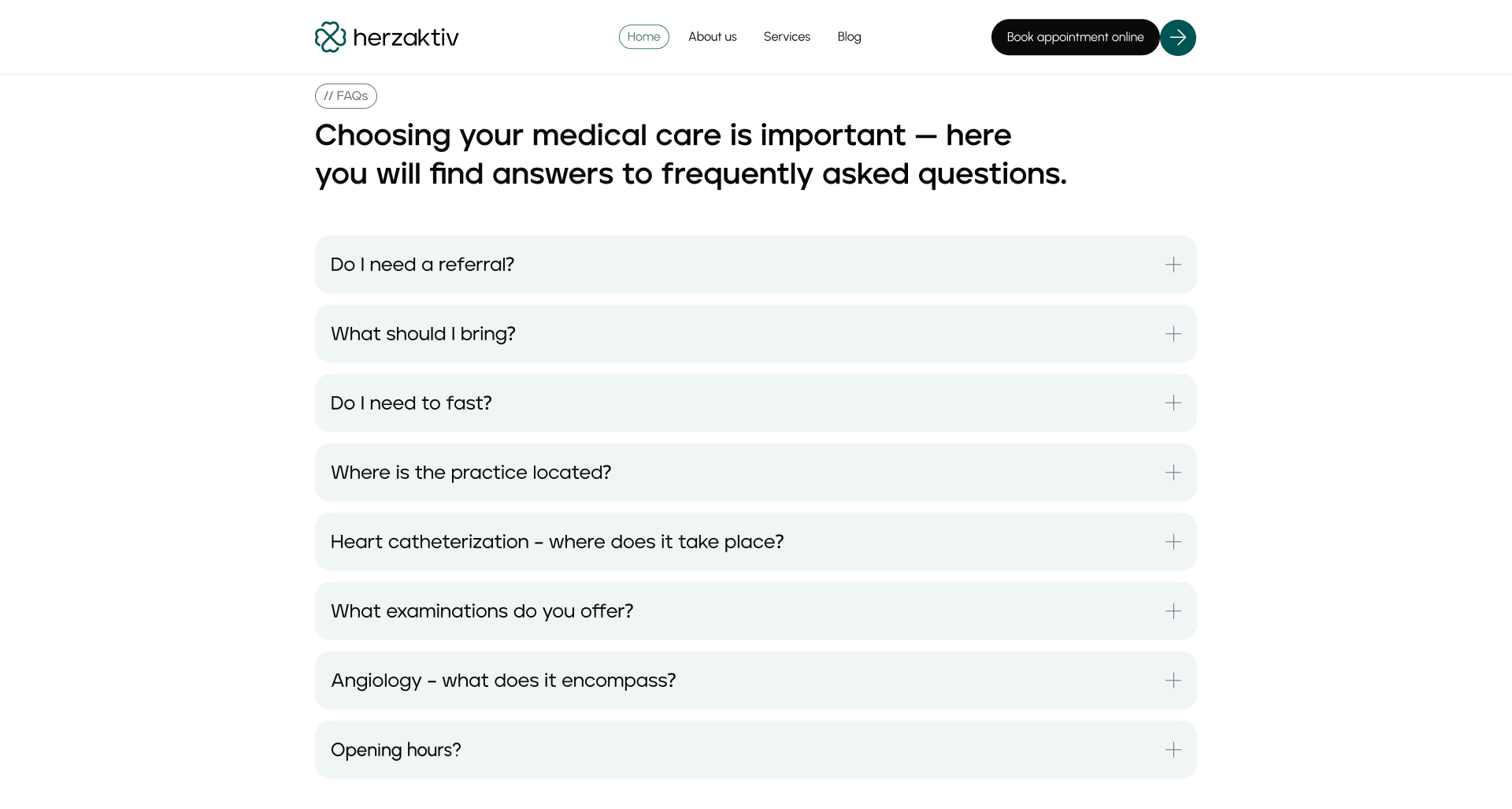Go to the About us page

coord(712,37)
